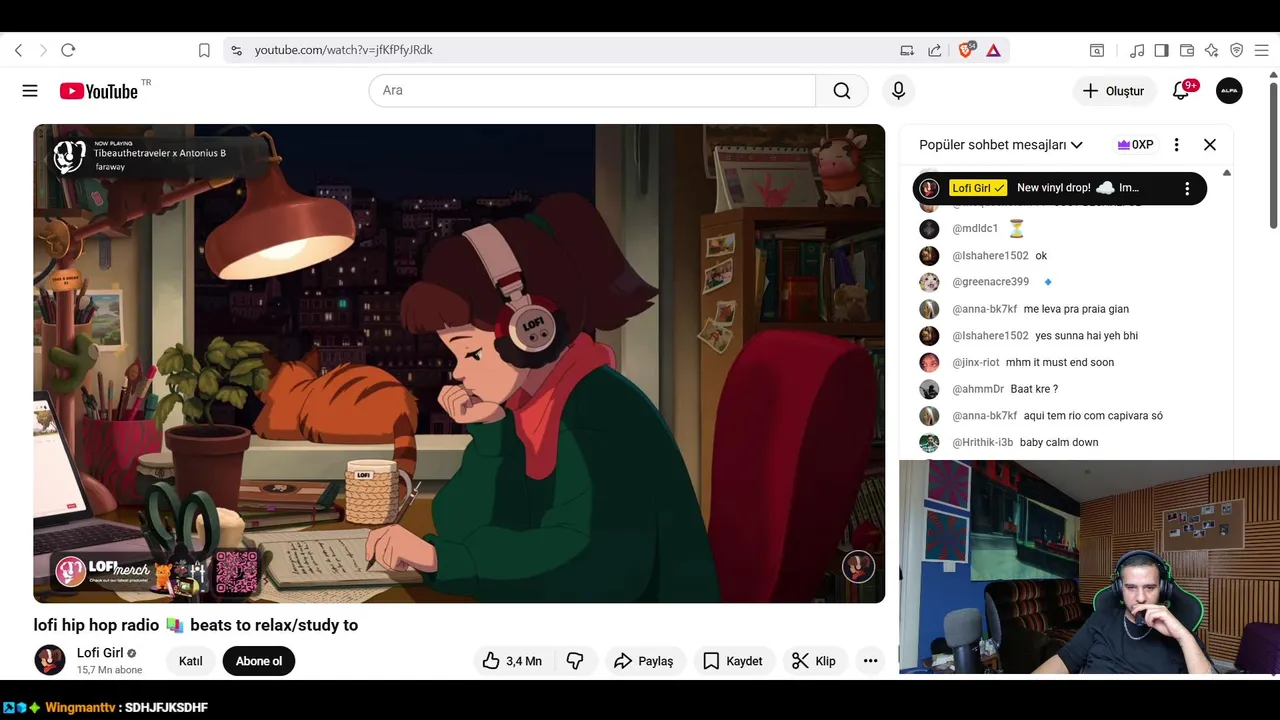The height and width of the screenshot is (720, 1280).
Task: Click Kaydet save button
Action: coord(733,661)
